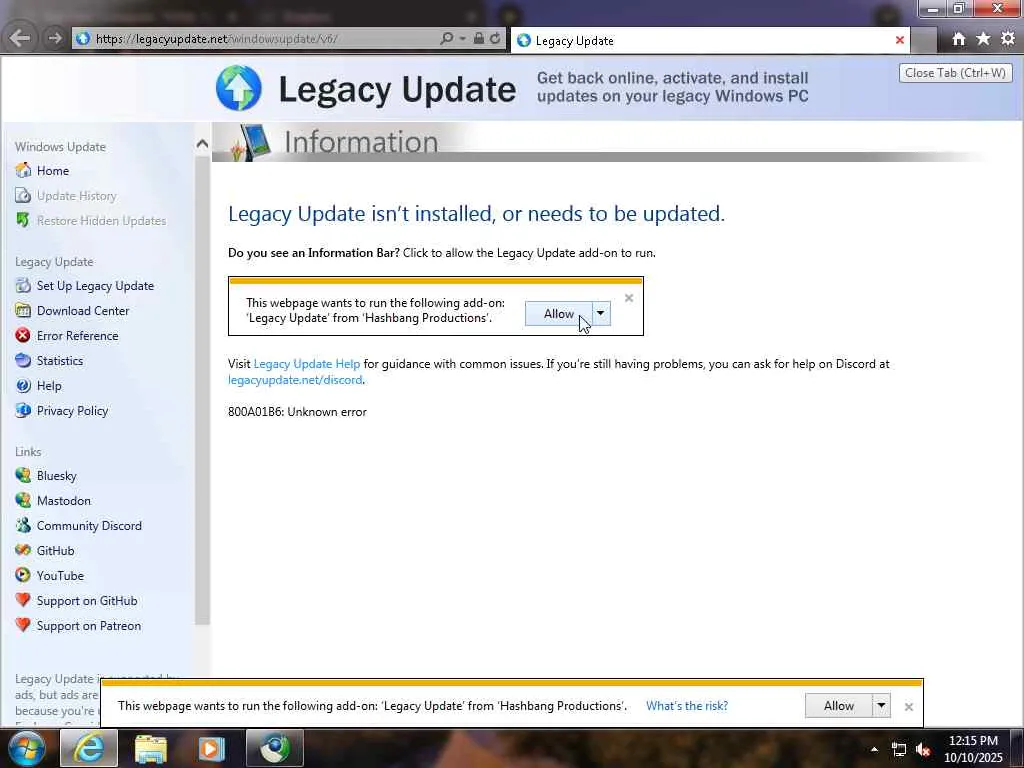Open the Statistics page
This screenshot has width=1024, height=768.
tap(60, 360)
